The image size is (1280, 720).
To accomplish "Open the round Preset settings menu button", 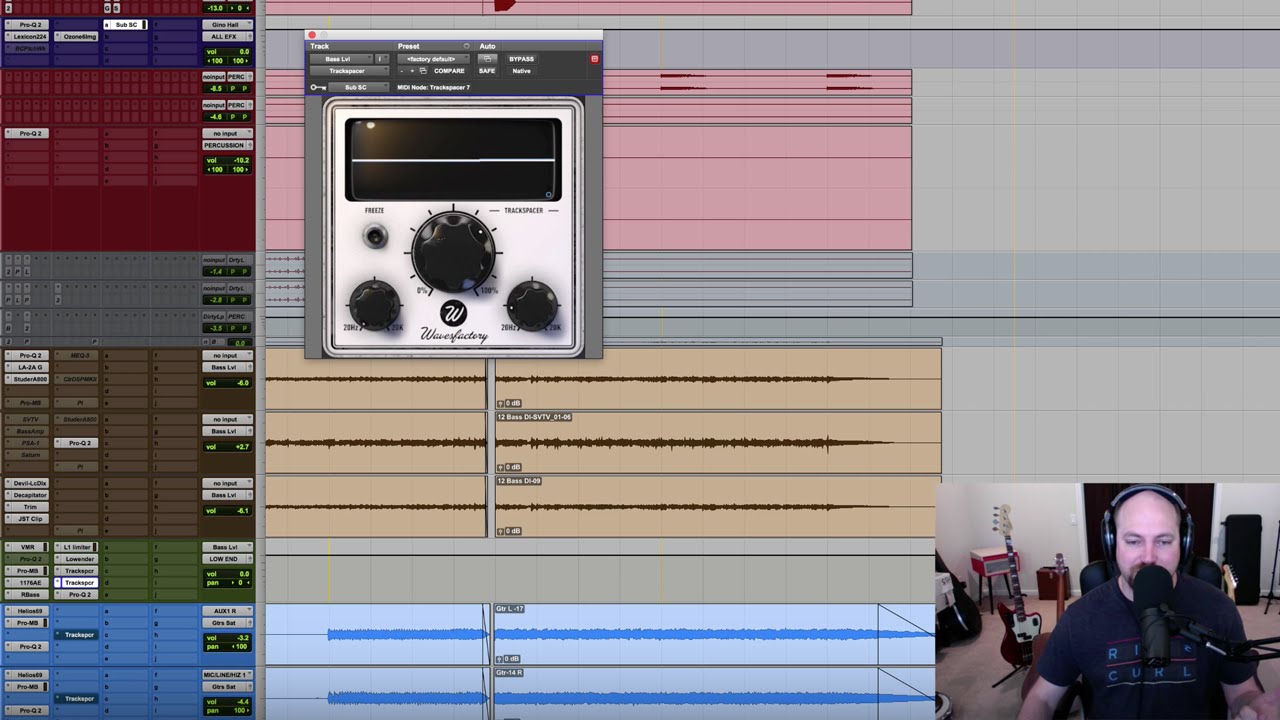I will tap(466, 46).
